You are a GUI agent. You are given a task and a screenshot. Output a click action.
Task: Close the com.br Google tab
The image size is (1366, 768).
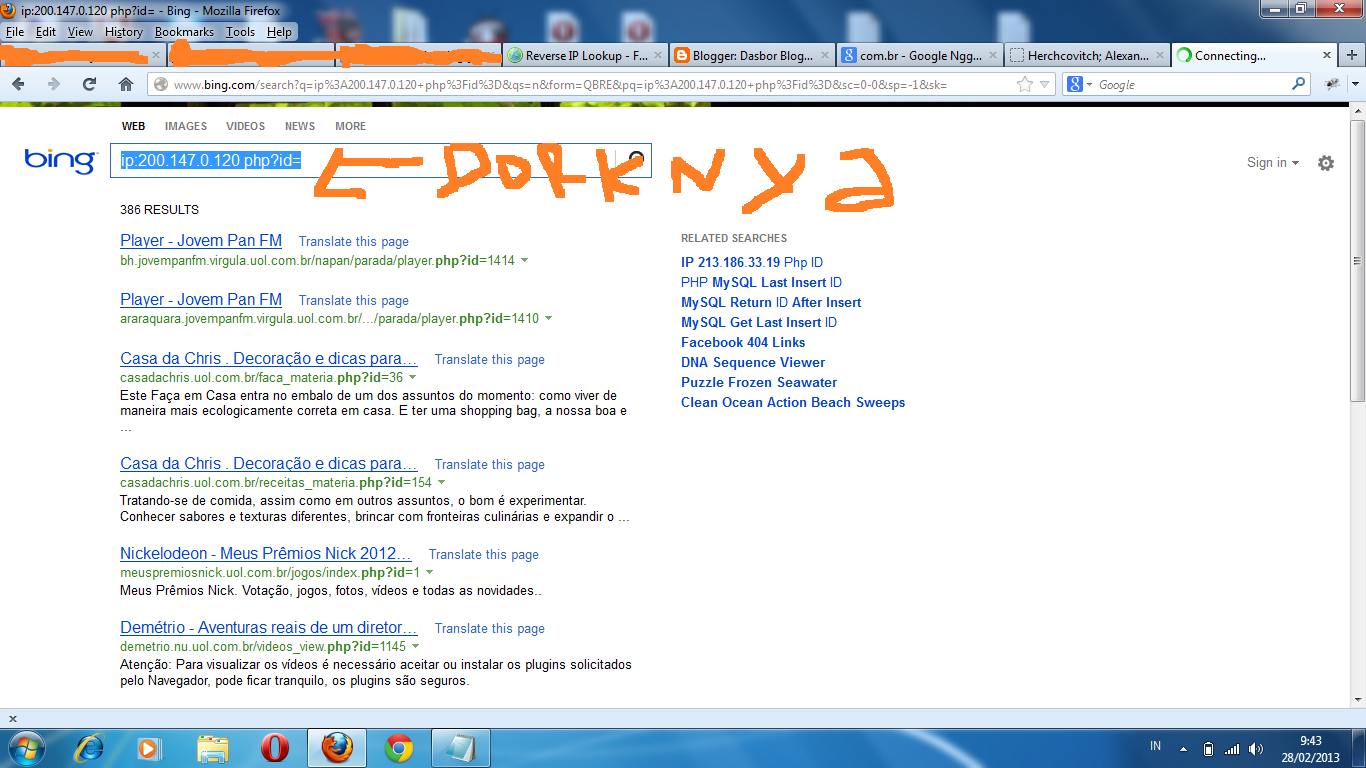click(991, 56)
